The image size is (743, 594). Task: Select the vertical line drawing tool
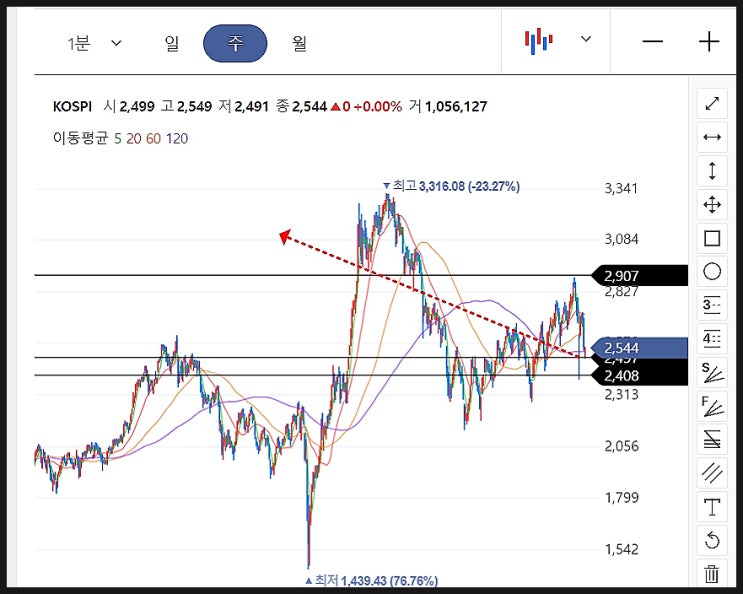point(712,171)
